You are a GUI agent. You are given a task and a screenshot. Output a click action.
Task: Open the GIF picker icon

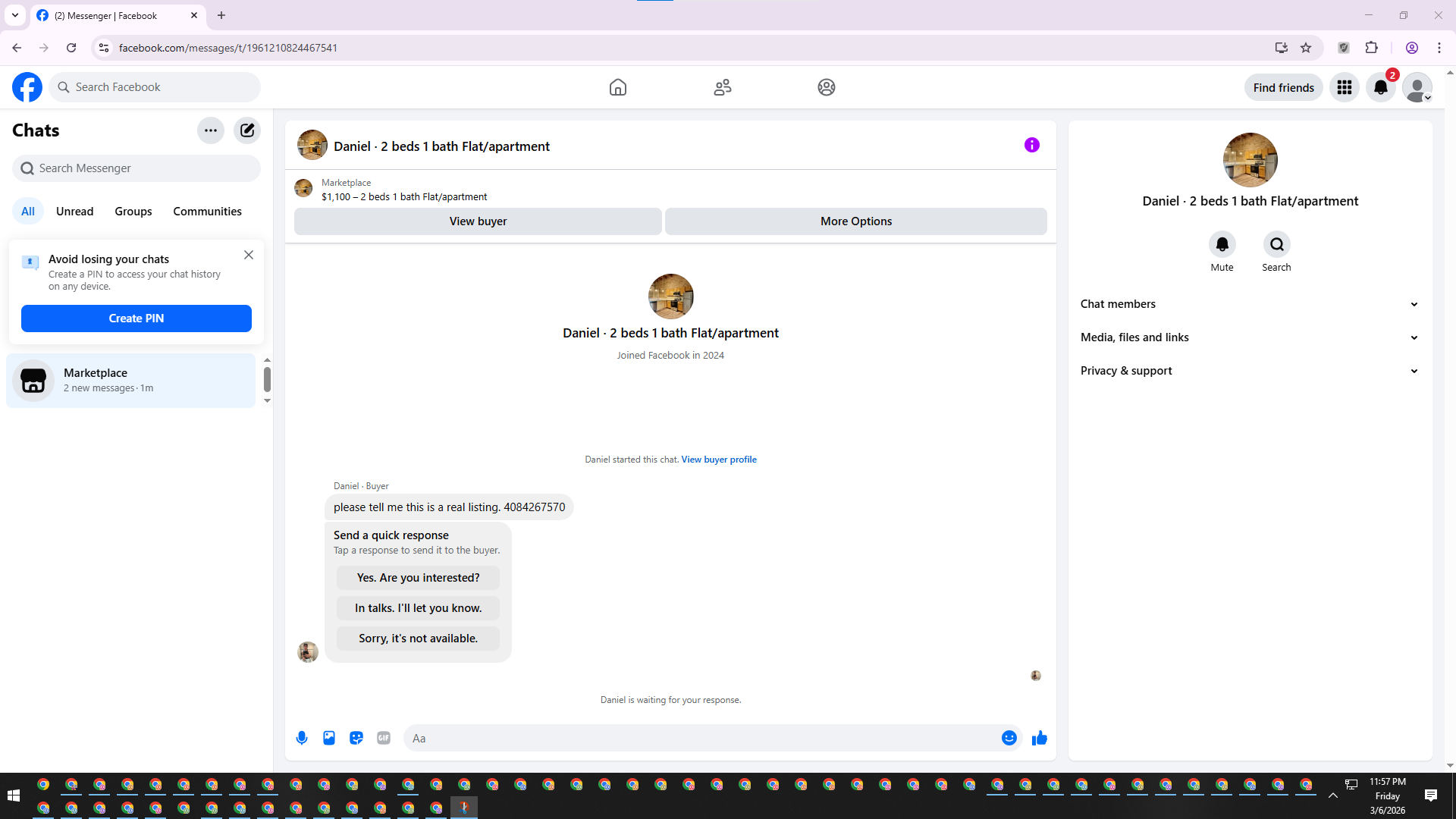click(x=384, y=738)
